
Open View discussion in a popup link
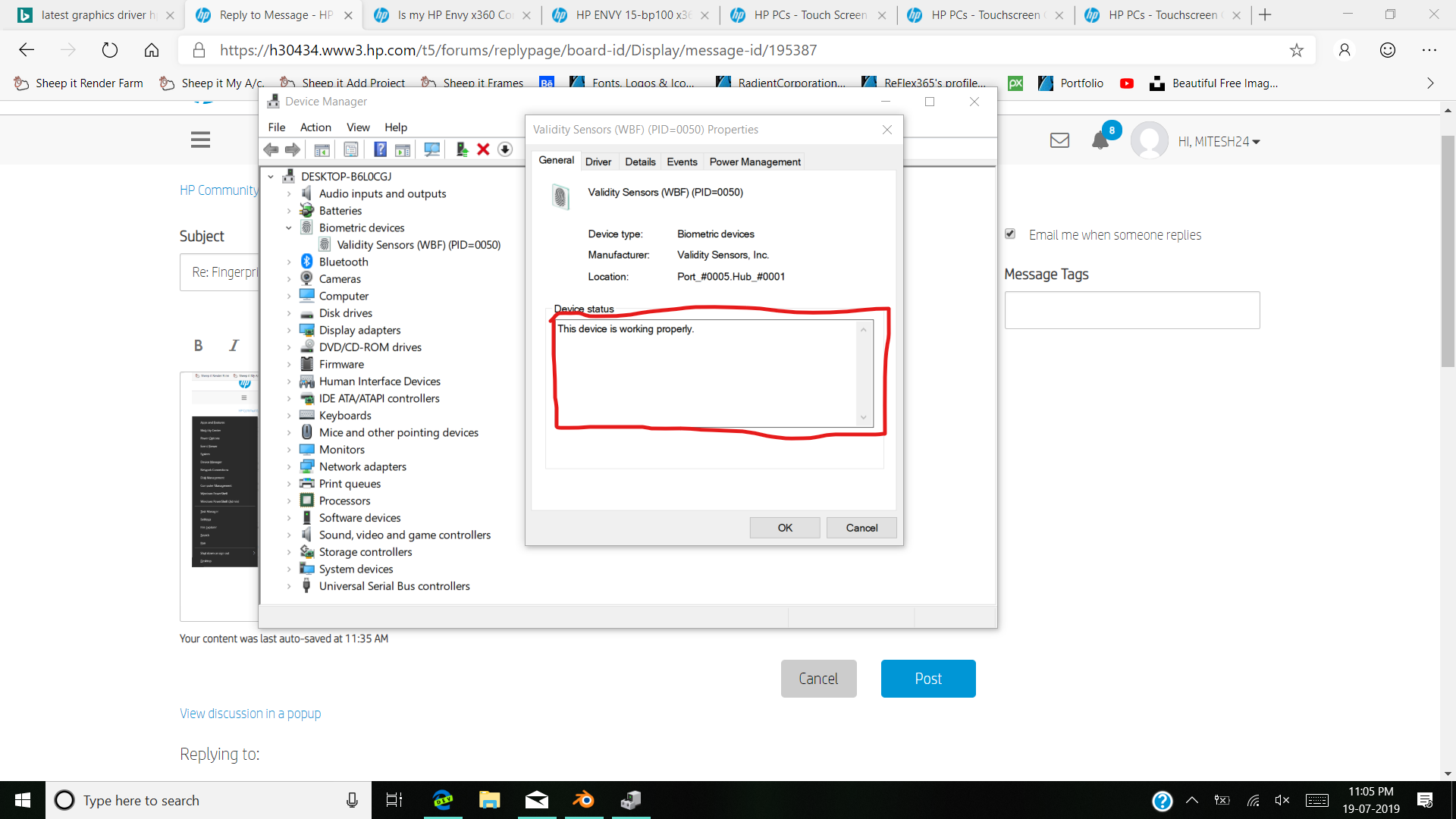tap(249, 713)
